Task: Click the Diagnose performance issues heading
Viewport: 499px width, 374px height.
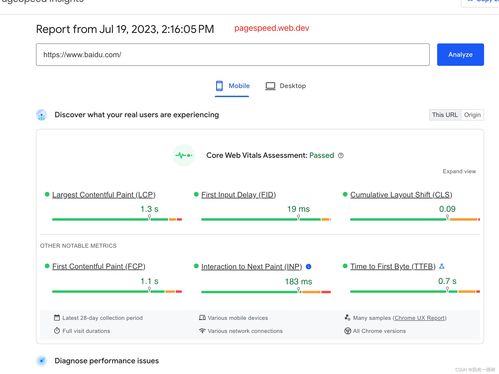Action: point(107,361)
